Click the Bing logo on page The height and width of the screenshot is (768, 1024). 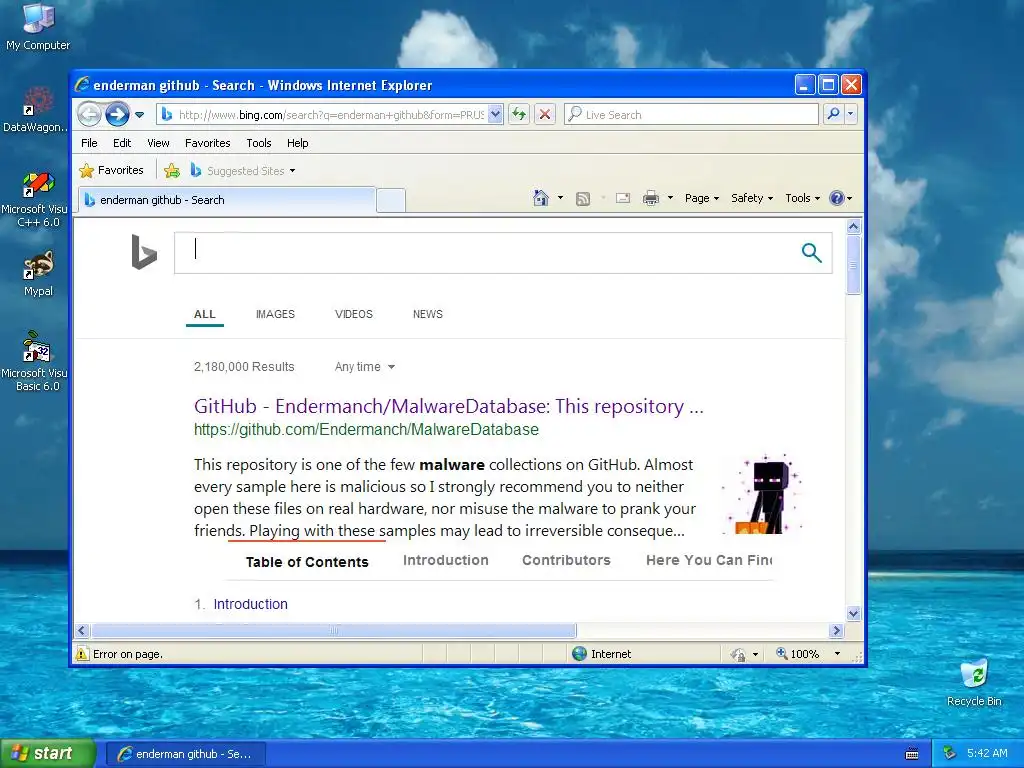pyautogui.click(x=144, y=251)
